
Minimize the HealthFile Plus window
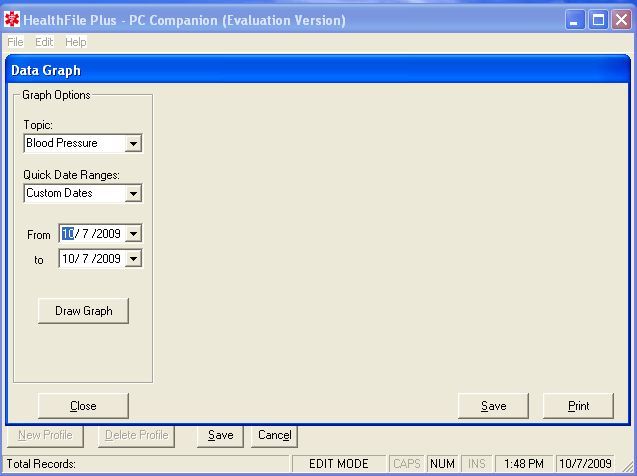coord(574,19)
